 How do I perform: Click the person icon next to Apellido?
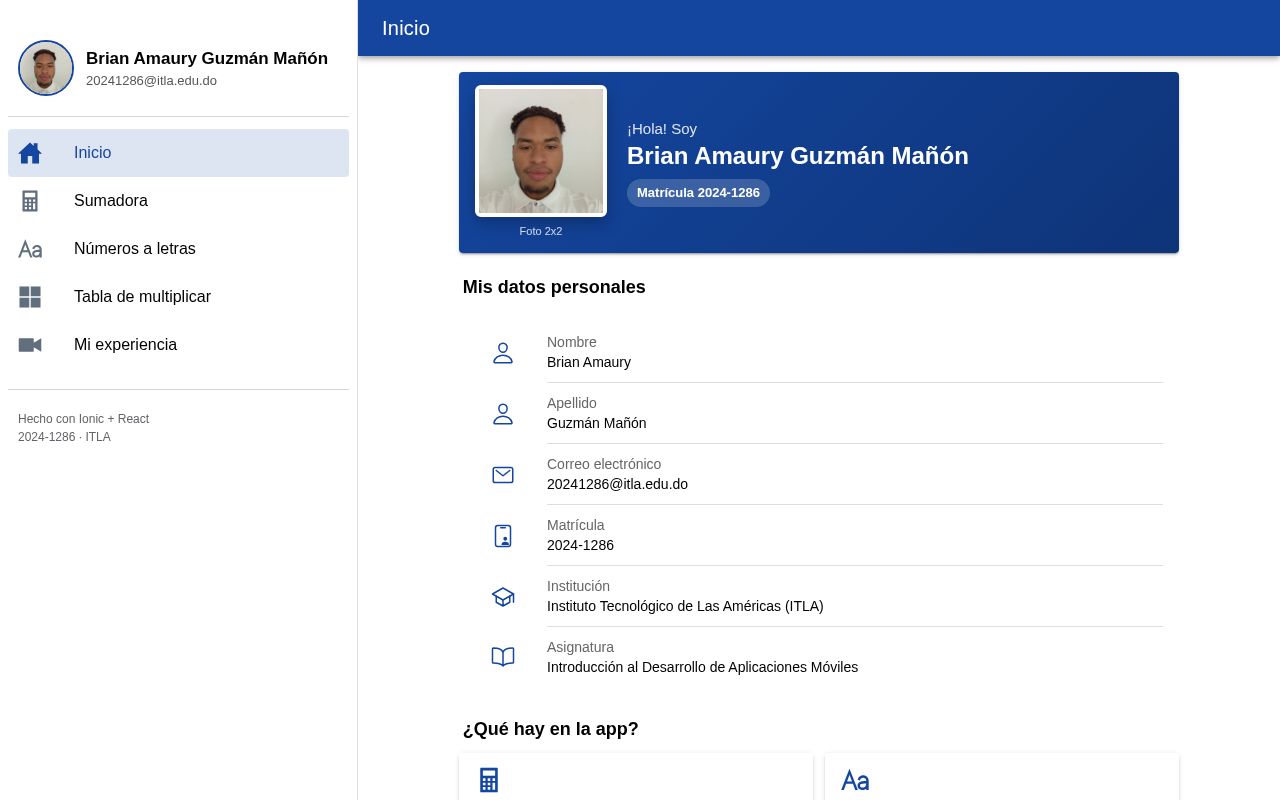tap(503, 414)
